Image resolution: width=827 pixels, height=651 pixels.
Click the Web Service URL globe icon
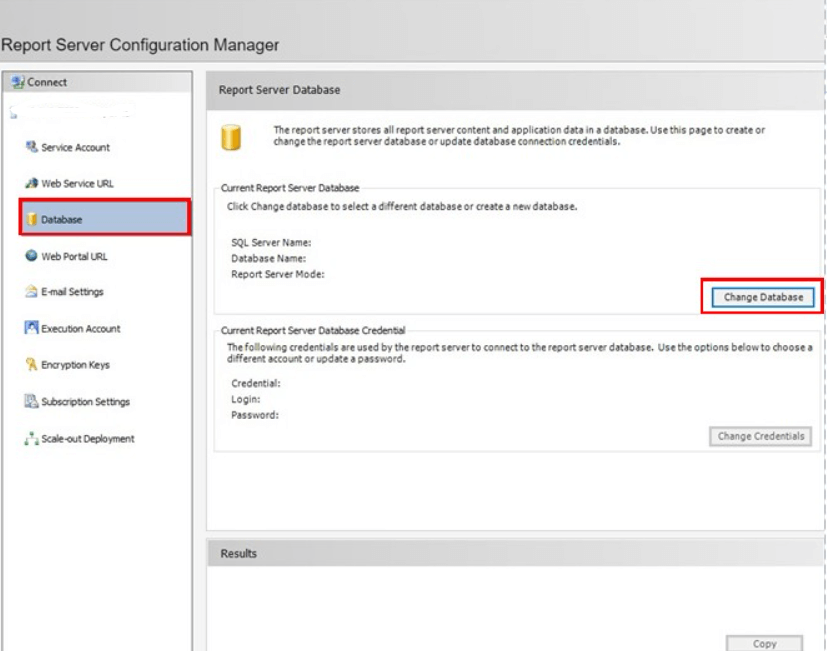pyautogui.click(x=31, y=183)
